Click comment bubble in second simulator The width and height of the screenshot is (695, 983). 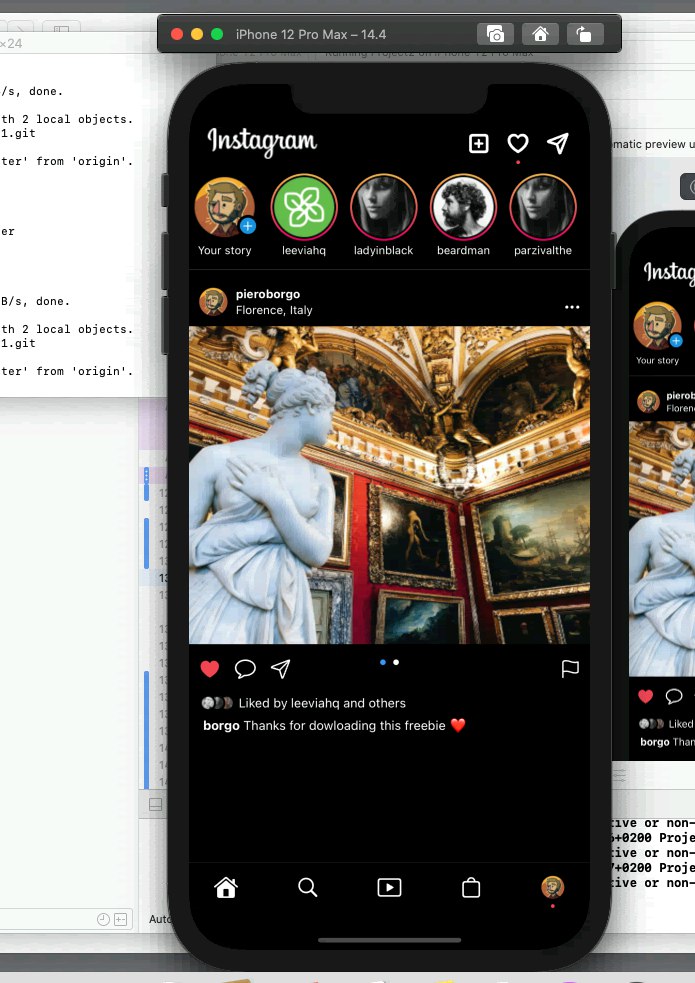click(x=674, y=696)
